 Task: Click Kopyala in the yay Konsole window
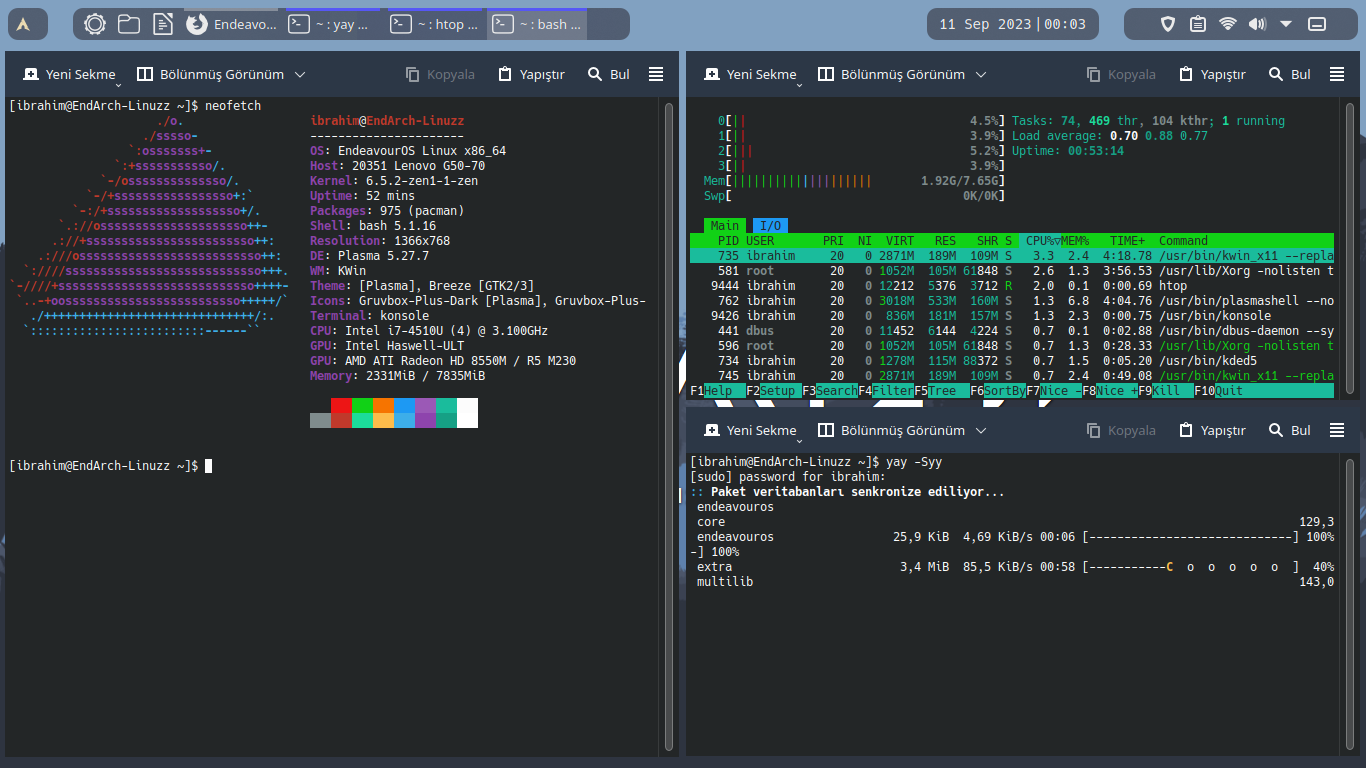(x=1121, y=430)
